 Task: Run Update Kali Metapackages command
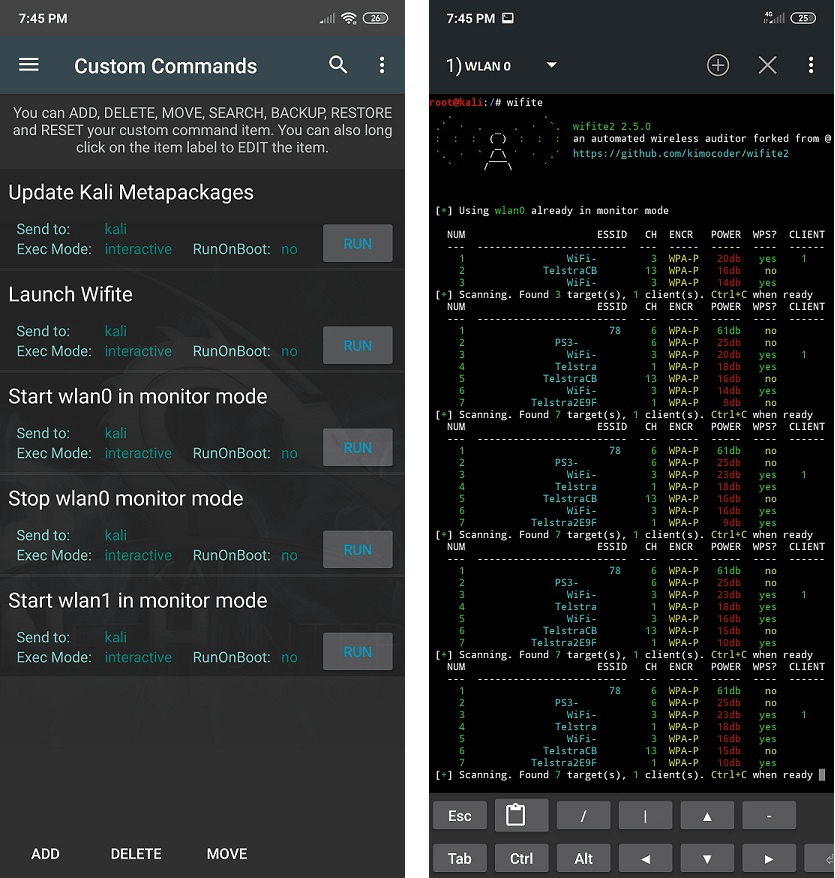pos(357,244)
